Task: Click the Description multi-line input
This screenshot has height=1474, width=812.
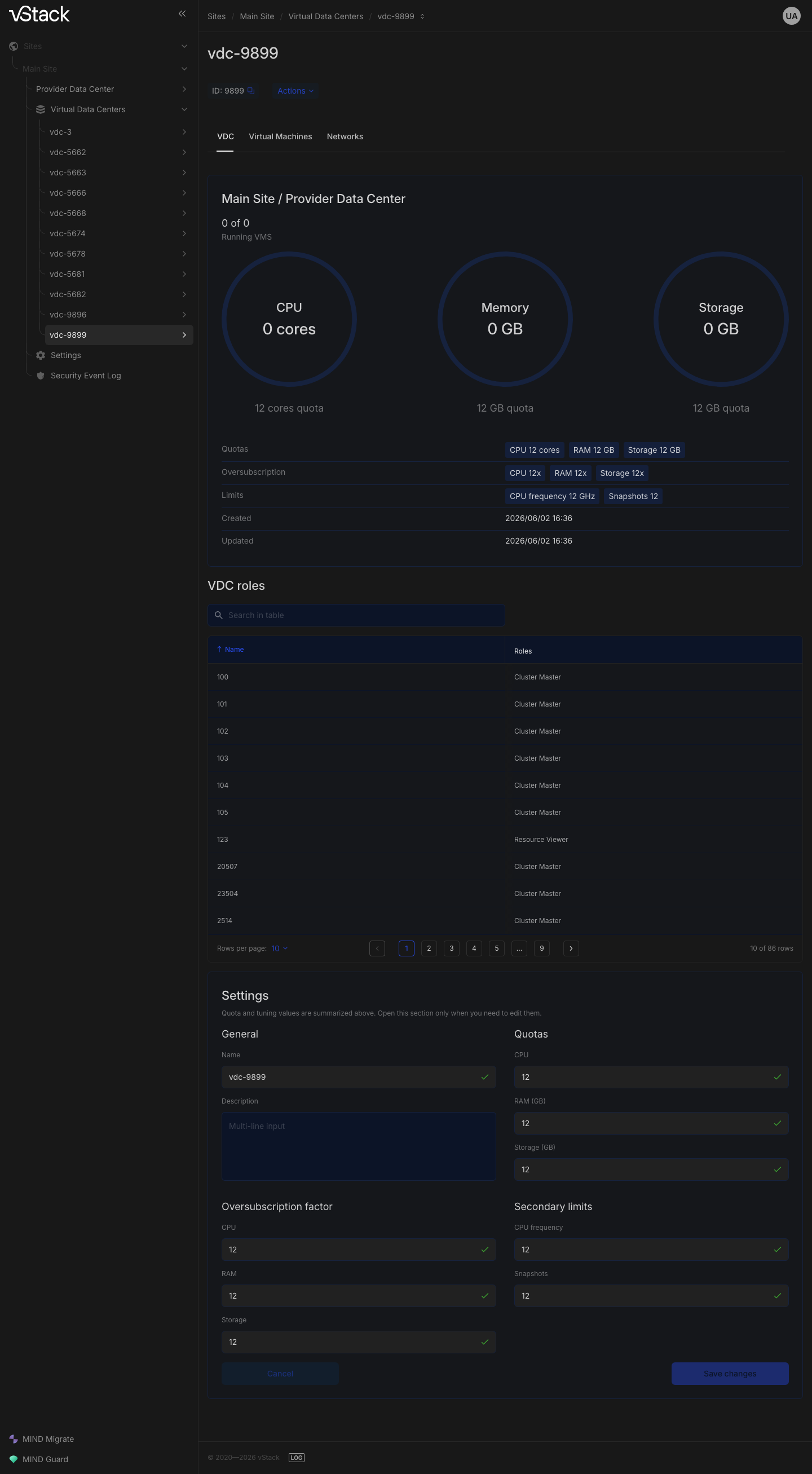Action: [359, 1146]
